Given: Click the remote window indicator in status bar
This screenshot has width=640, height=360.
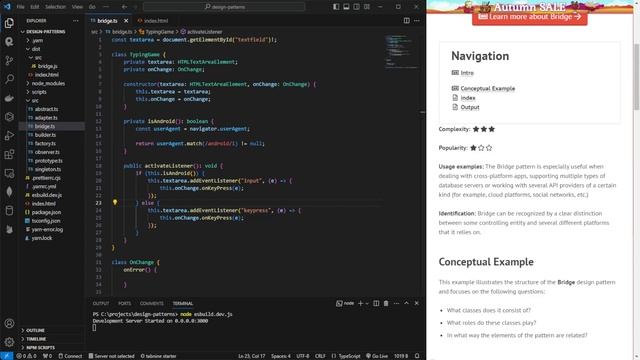Looking at the screenshot, I should 6,356.
